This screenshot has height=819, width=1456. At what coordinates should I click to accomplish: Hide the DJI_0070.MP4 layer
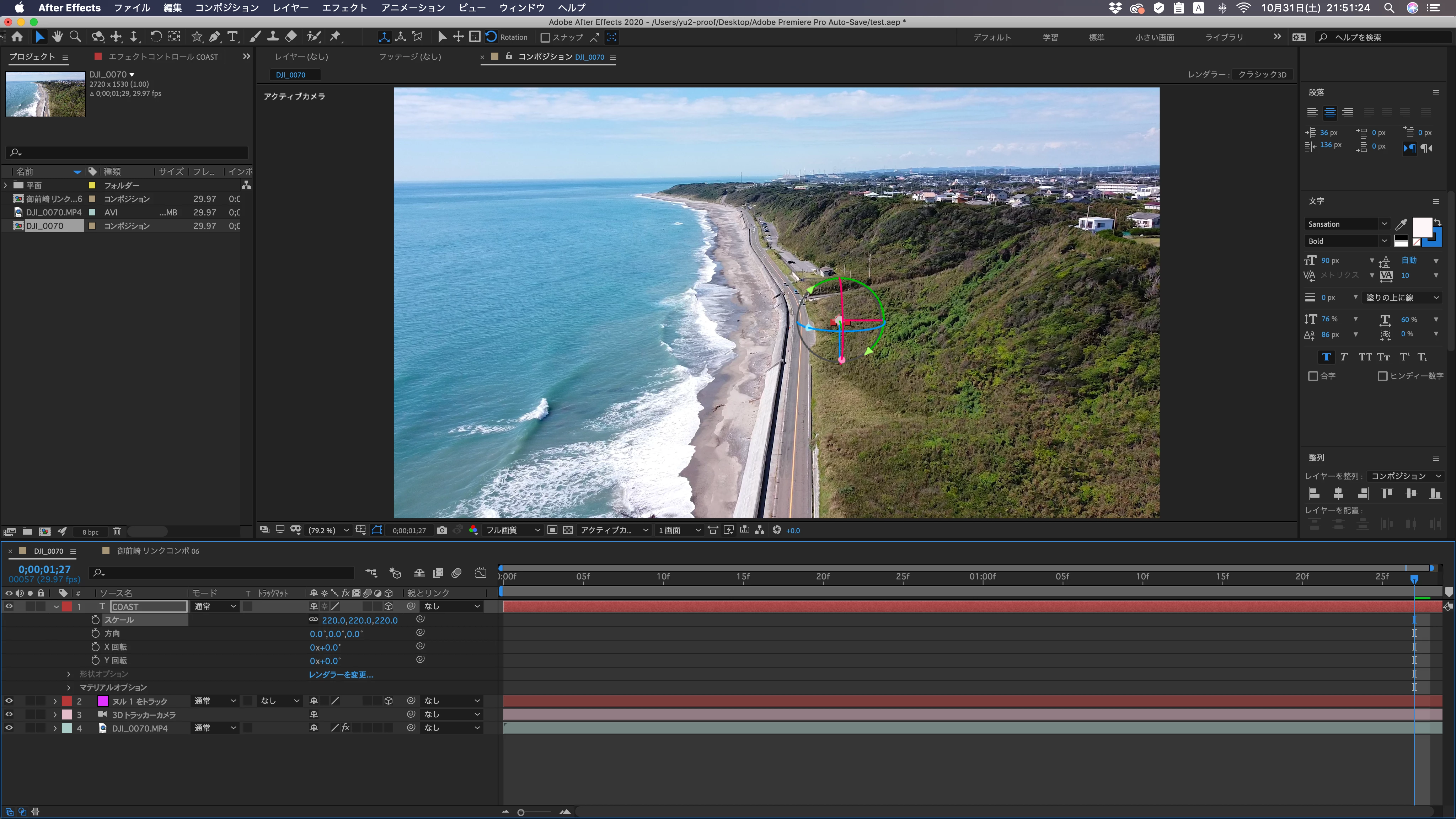coord(9,728)
